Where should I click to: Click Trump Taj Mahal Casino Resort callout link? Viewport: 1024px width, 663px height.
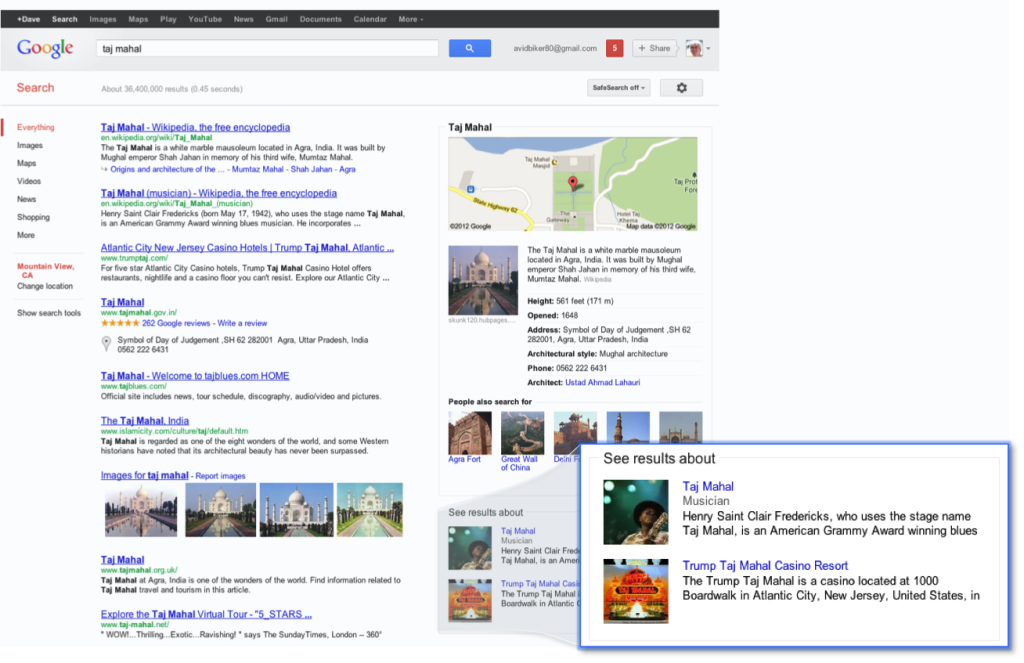[765, 566]
